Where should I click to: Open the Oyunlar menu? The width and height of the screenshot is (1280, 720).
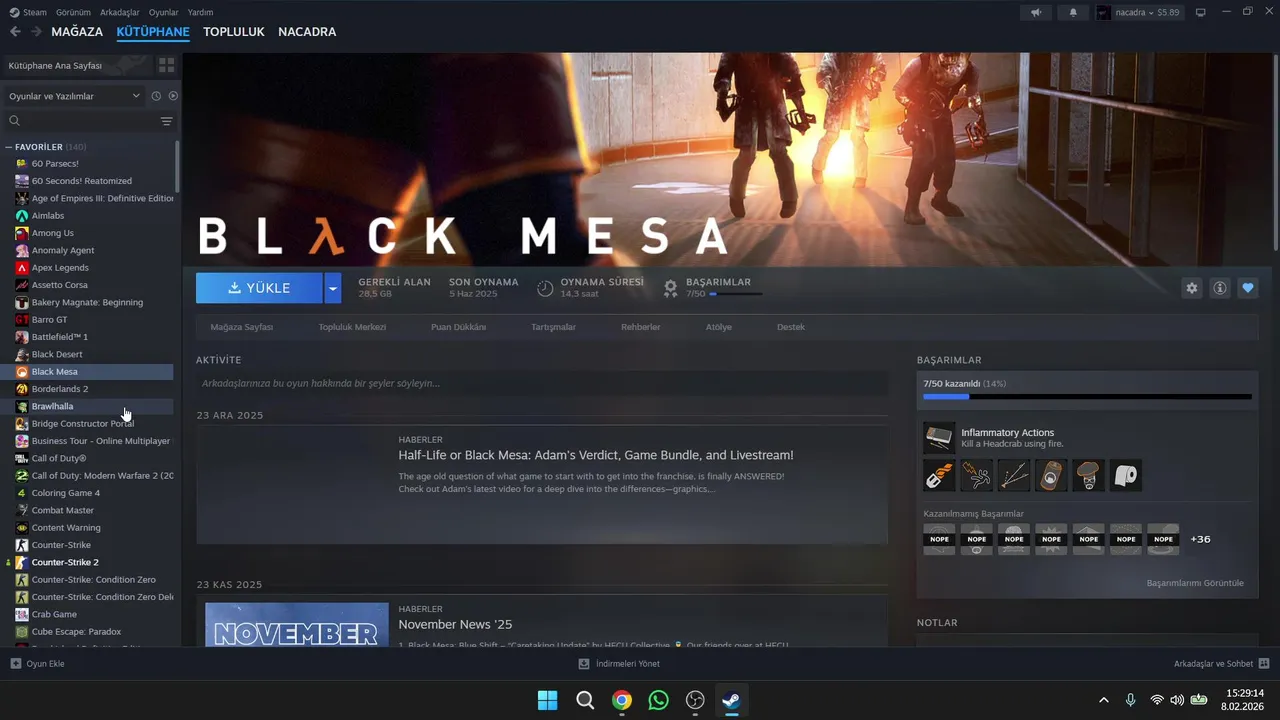(164, 12)
